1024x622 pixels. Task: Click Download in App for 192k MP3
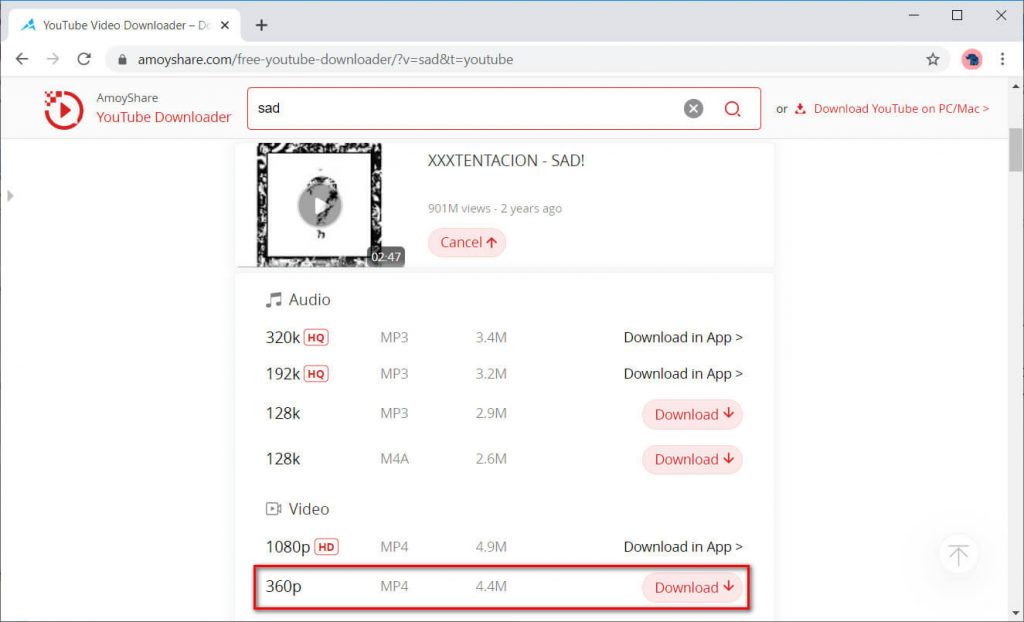point(683,374)
